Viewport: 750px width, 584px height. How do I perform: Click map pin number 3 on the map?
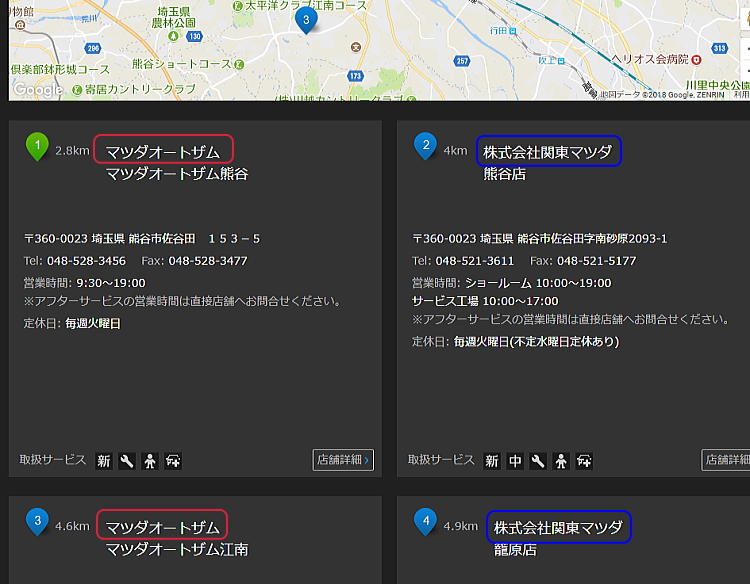306,20
